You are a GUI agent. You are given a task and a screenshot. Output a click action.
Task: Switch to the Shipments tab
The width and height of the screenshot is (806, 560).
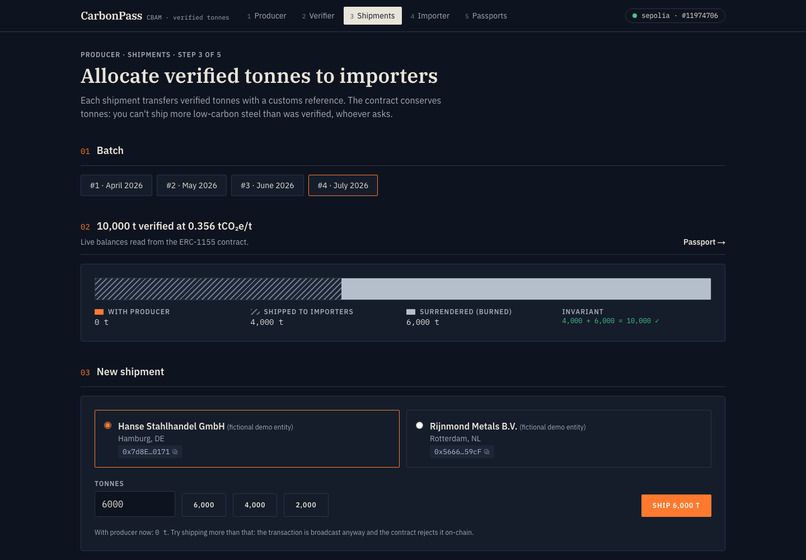click(x=373, y=16)
